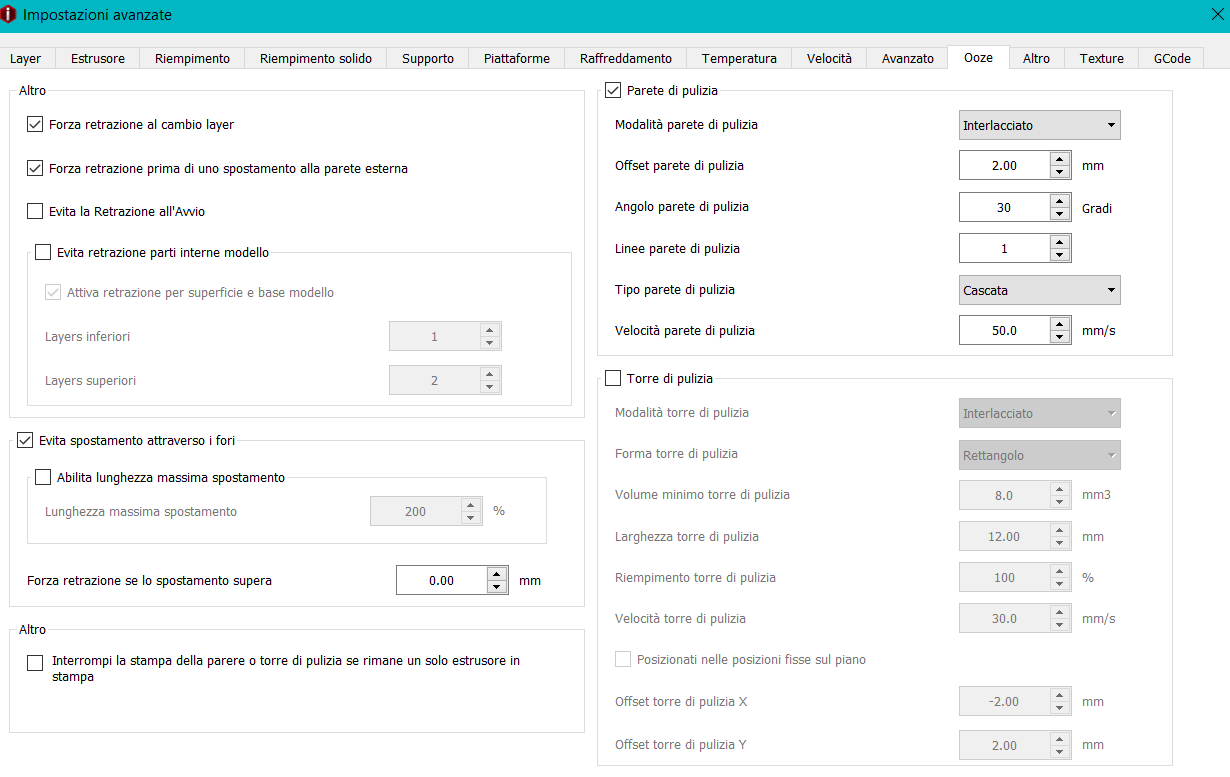Close the Impostazioni avanzate window
The image size is (1230, 777).
pyautogui.click(x=1216, y=14)
